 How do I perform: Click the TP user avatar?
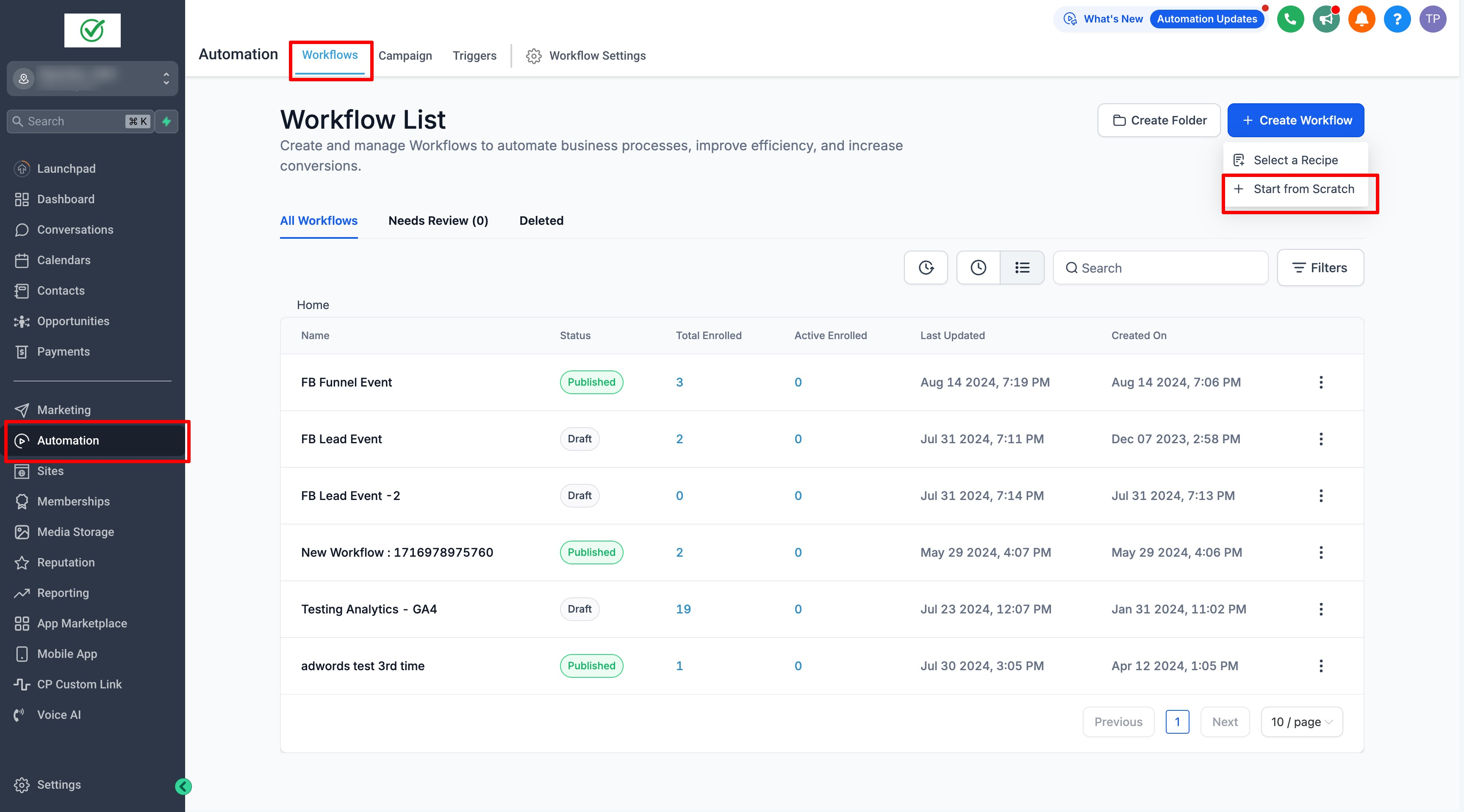(x=1433, y=19)
